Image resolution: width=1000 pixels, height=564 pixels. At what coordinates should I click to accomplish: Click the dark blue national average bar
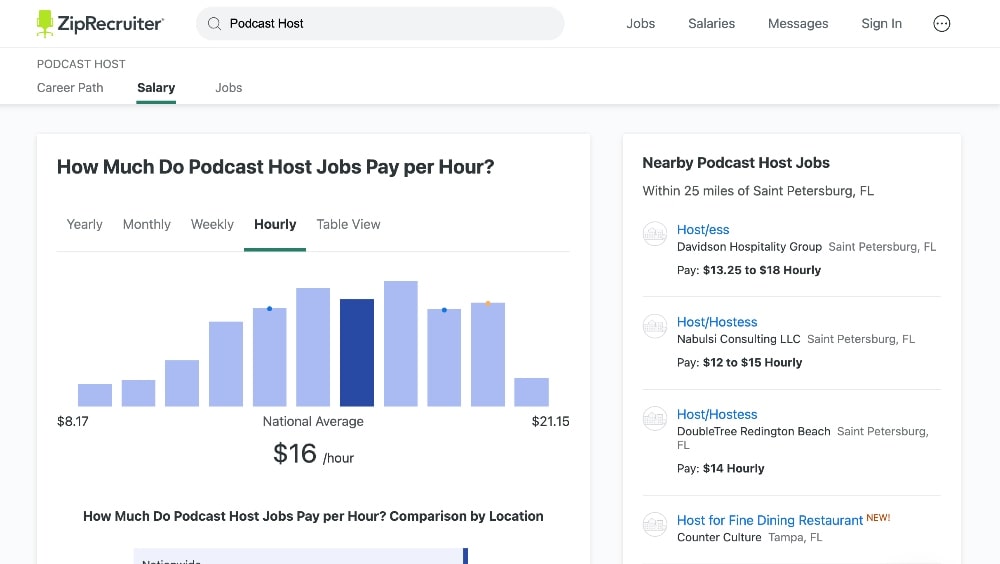357,353
